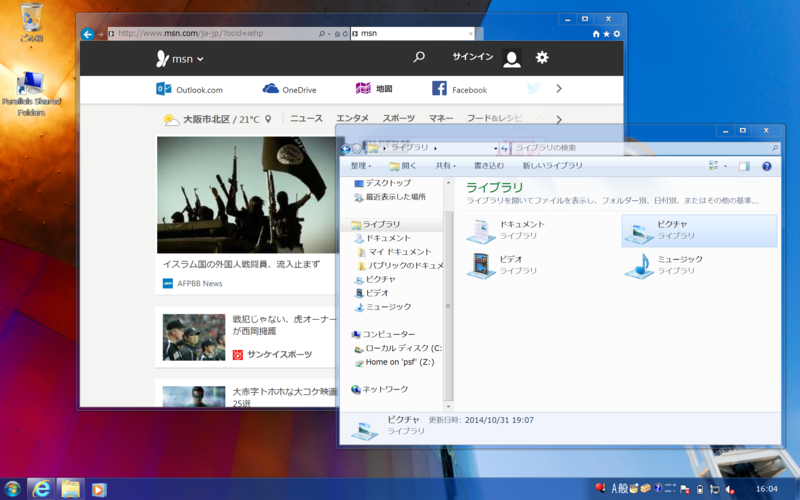
Task: Open the 地図 maps shortcut
Action: 373,89
